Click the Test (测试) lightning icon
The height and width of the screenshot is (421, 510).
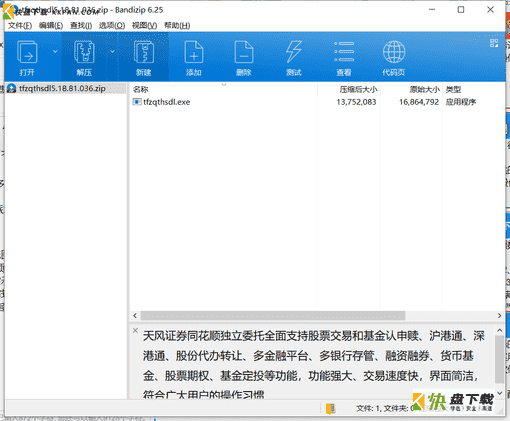point(294,52)
